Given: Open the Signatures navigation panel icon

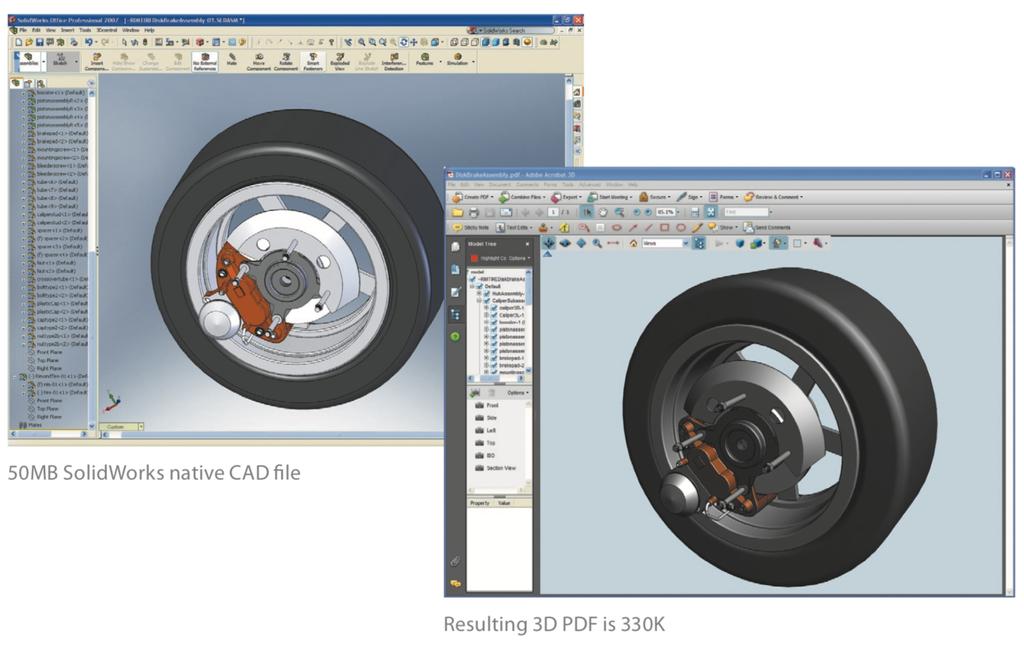Looking at the screenshot, I should 455,292.
